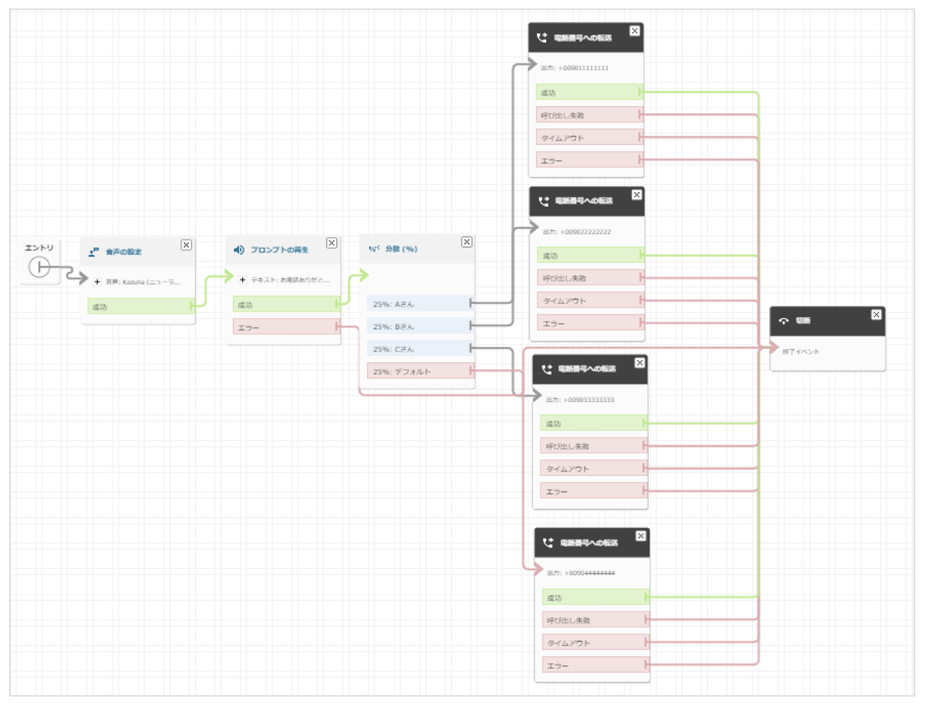
Task: Select the 成功 branch of 音声の設定 block
Action: 141,306
